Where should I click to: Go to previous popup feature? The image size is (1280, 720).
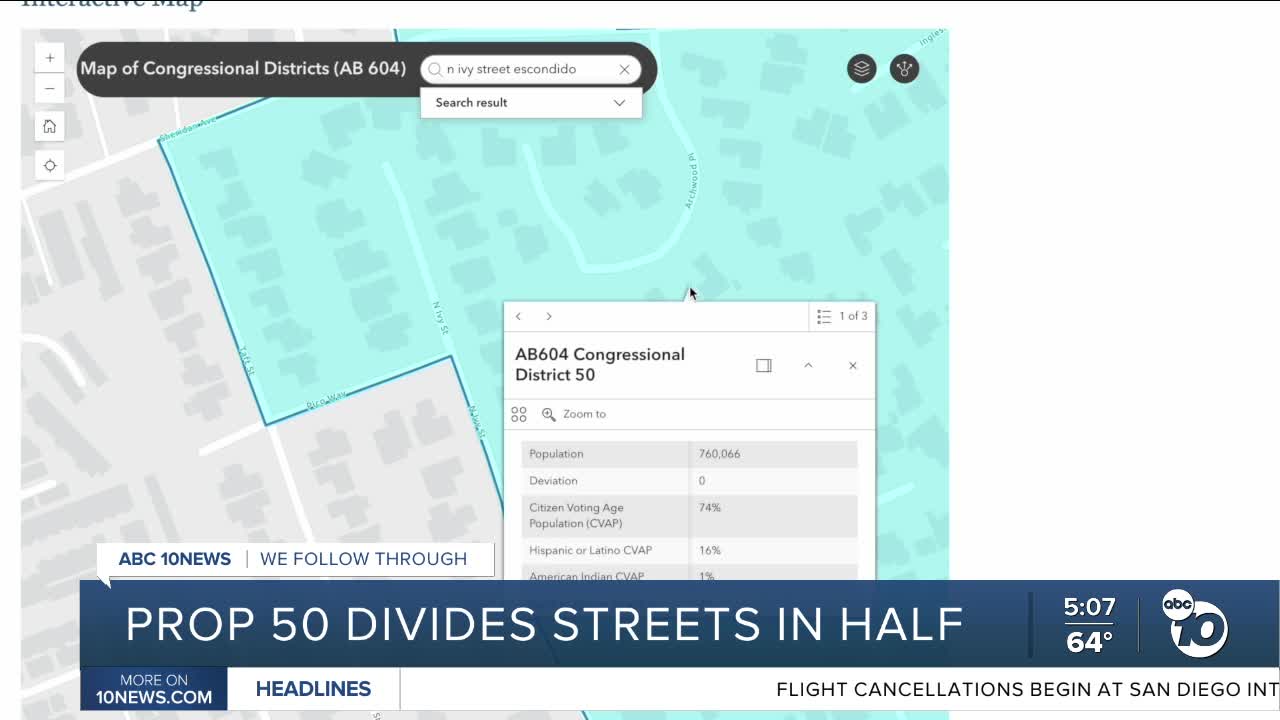point(518,316)
